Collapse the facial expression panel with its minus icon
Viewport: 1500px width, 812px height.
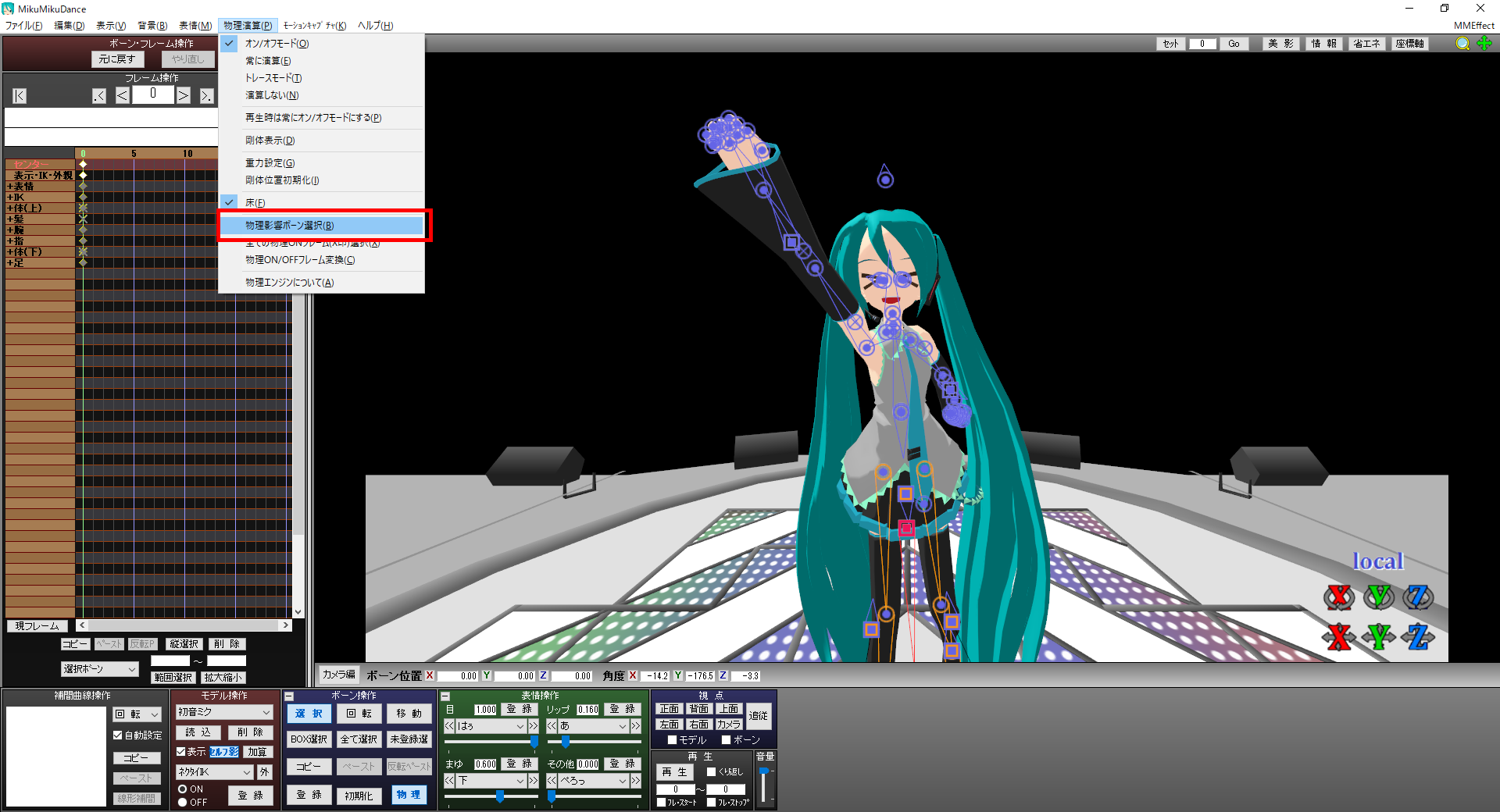coord(445,696)
